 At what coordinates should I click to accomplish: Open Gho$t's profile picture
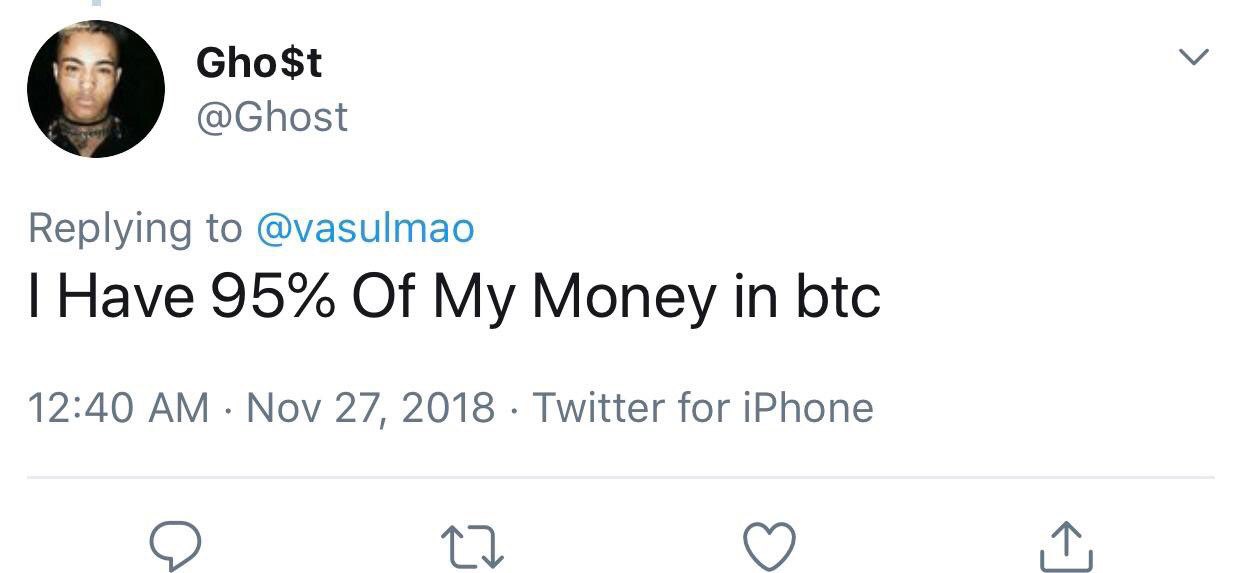[x=96, y=89]
